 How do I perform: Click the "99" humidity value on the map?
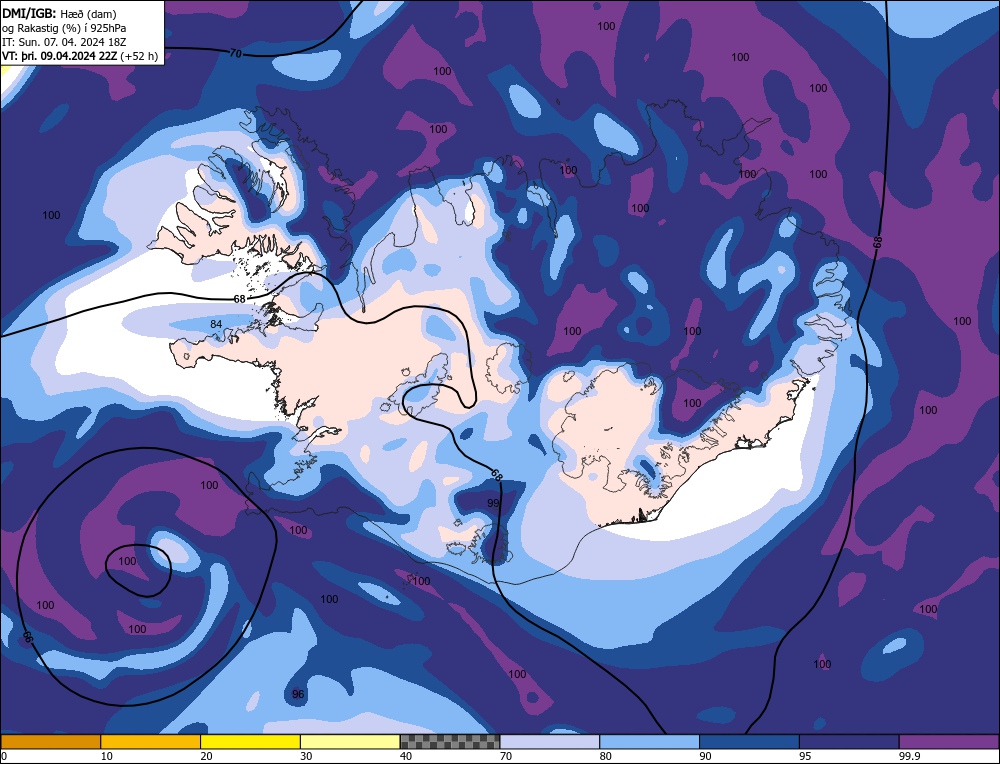pyautogui.click(x=493, y=503)
